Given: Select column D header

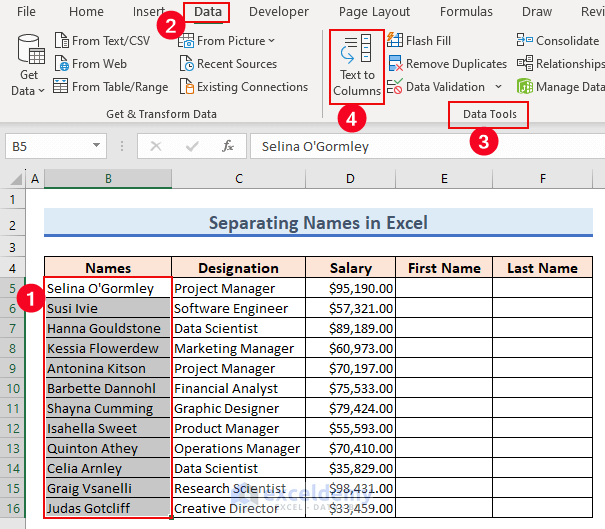Looking at the screenshot, I should pos(350,179).
